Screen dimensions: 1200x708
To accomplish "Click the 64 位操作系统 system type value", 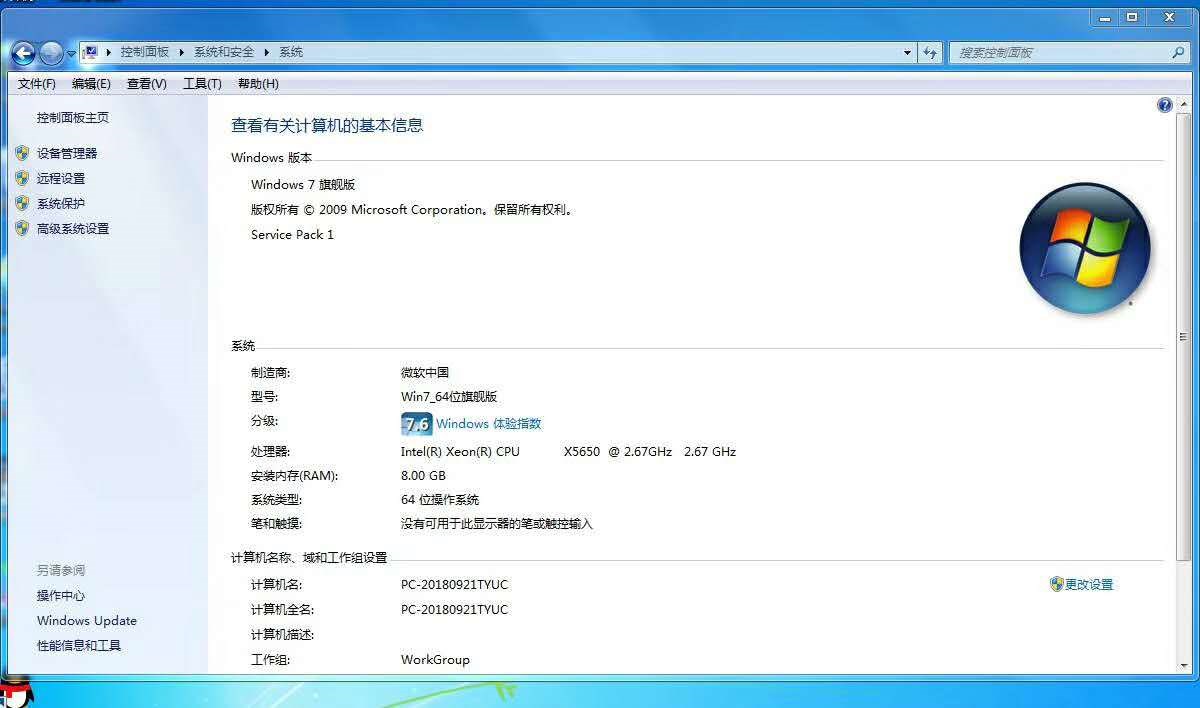I will click(440, 500).
